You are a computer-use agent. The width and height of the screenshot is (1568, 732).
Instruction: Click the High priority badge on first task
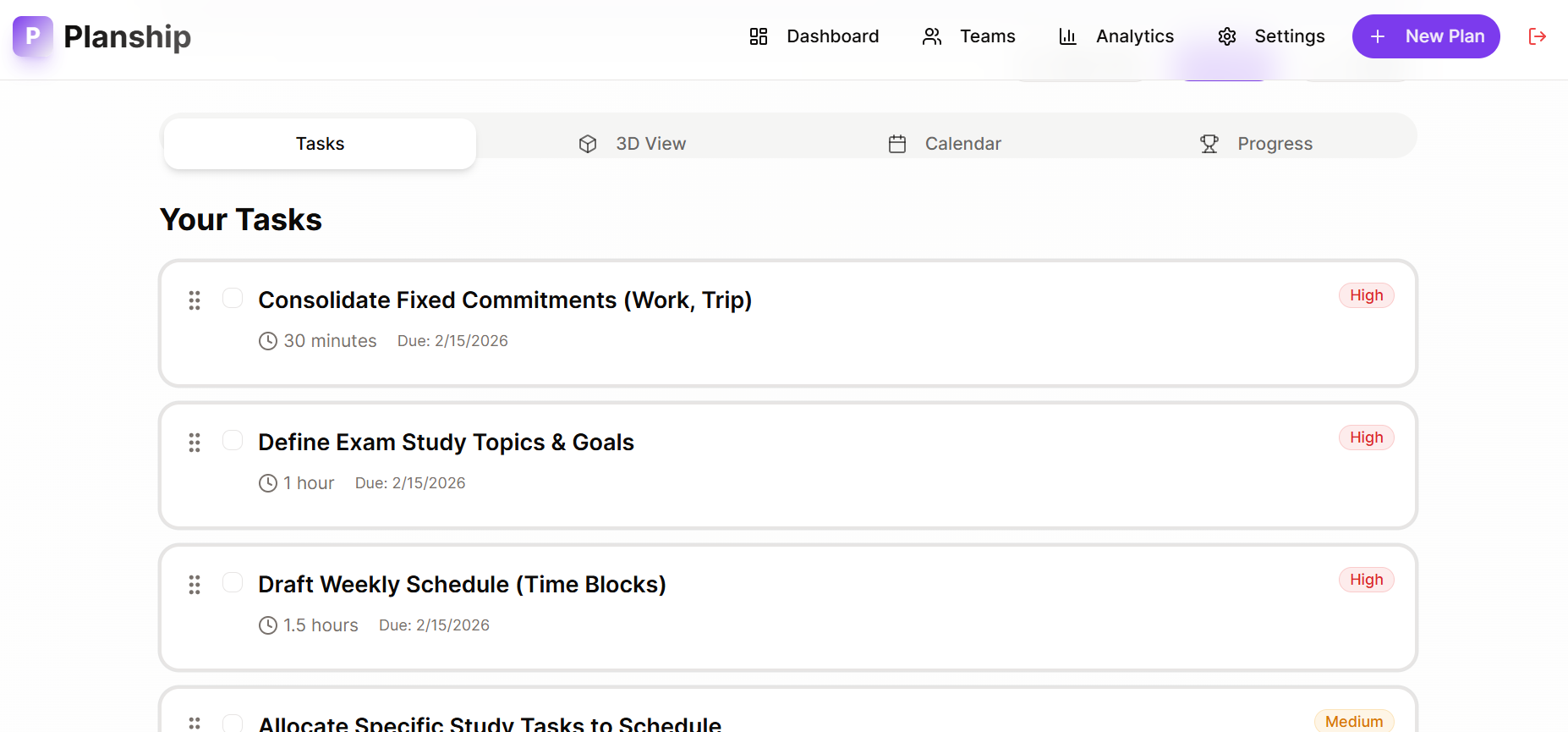coord(1366,295)
